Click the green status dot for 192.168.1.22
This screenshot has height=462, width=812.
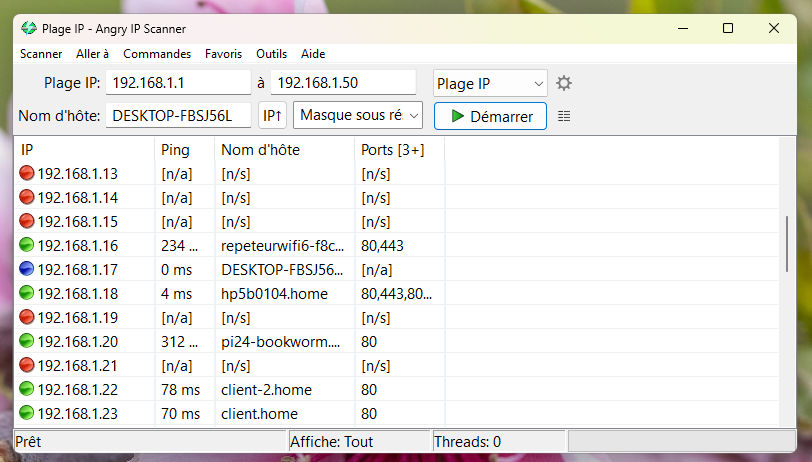(x=26, y=388)
